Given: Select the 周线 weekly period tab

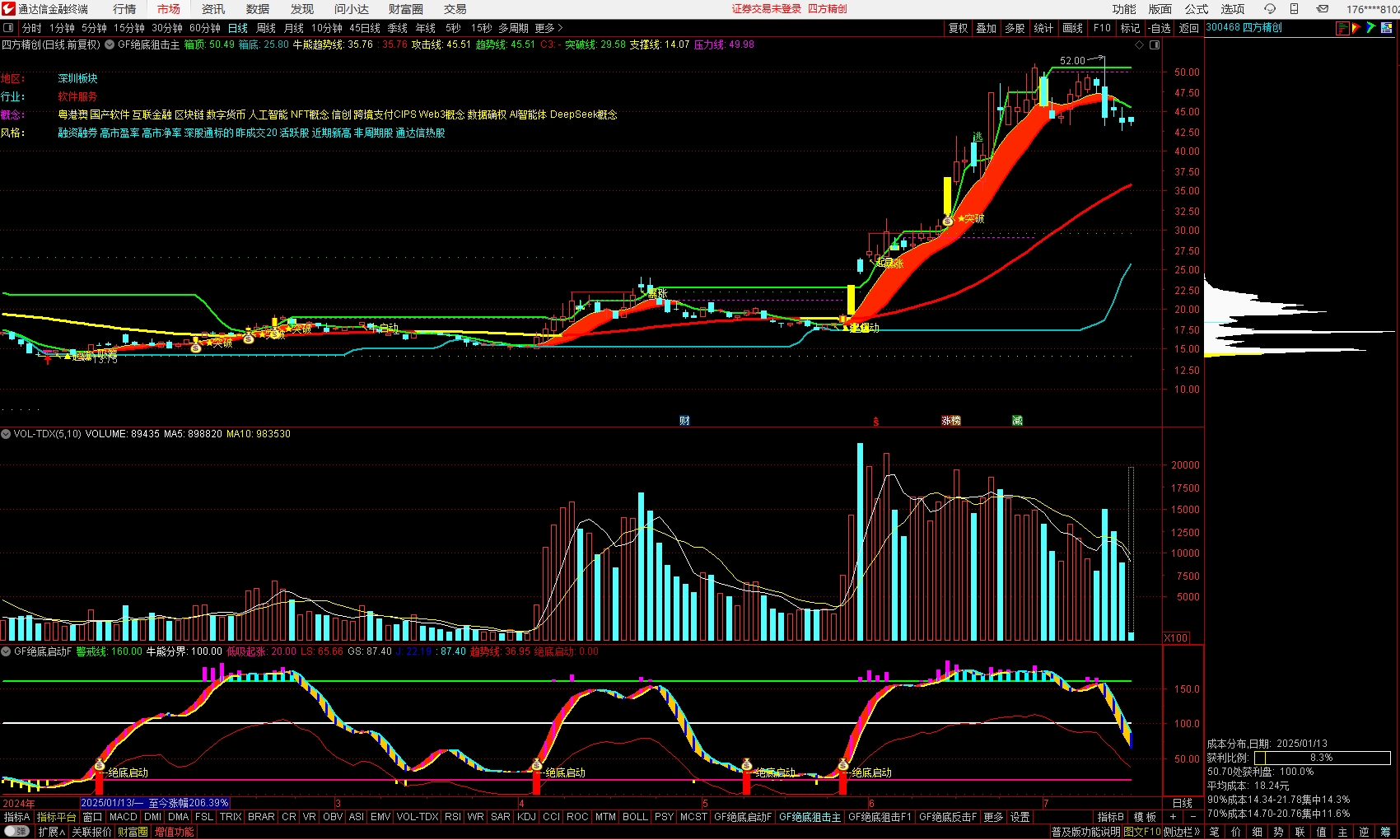Looking at the screenshot, I should coord(266,28).
